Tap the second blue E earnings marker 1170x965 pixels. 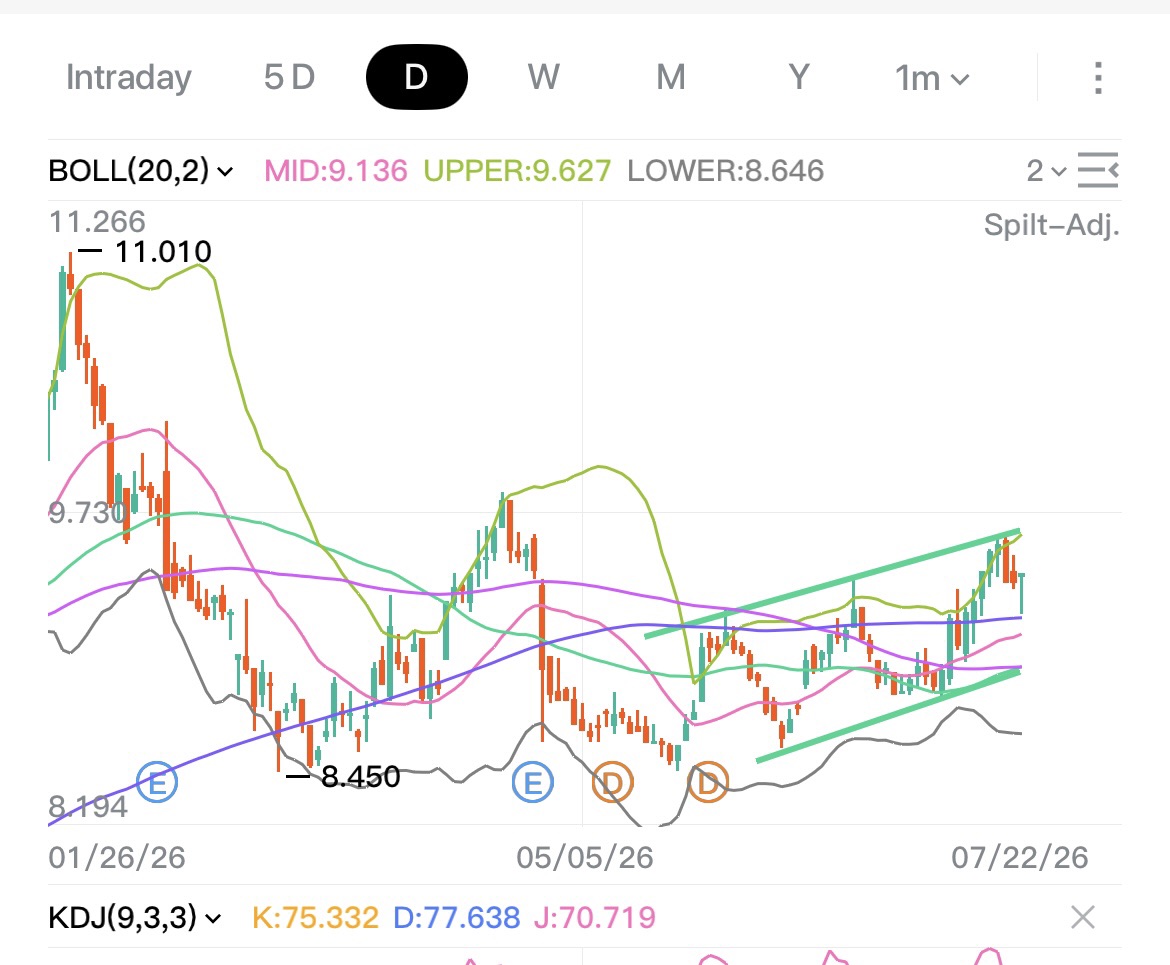pos(533,783)
